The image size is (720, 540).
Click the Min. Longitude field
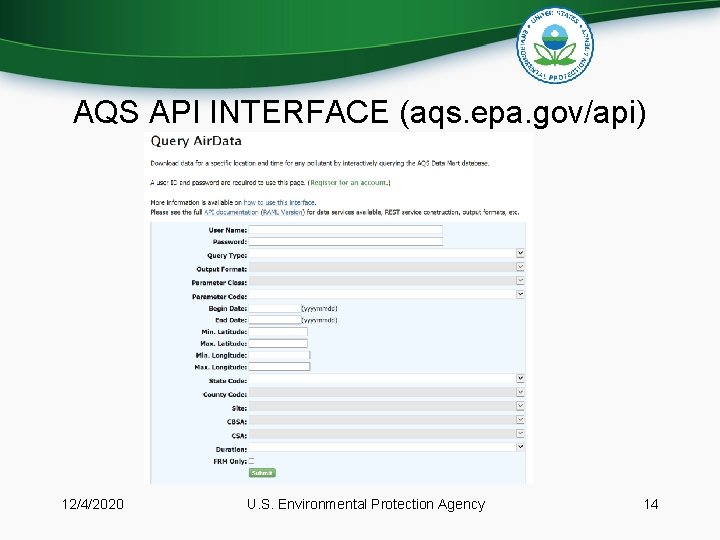pyautogui.click(x=280, y=355)
